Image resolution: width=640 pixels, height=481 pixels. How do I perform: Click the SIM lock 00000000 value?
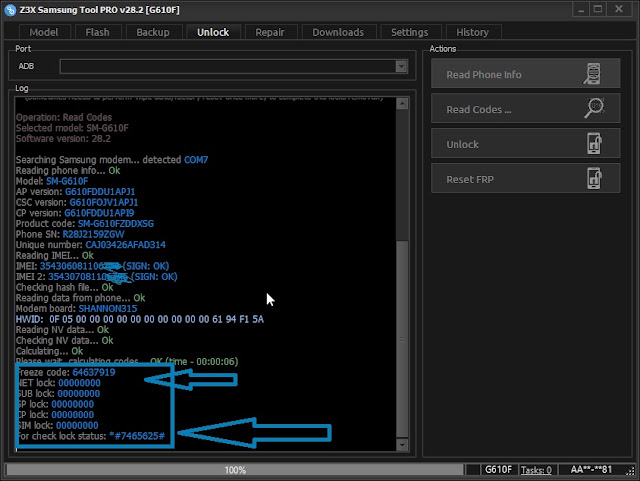77,425
